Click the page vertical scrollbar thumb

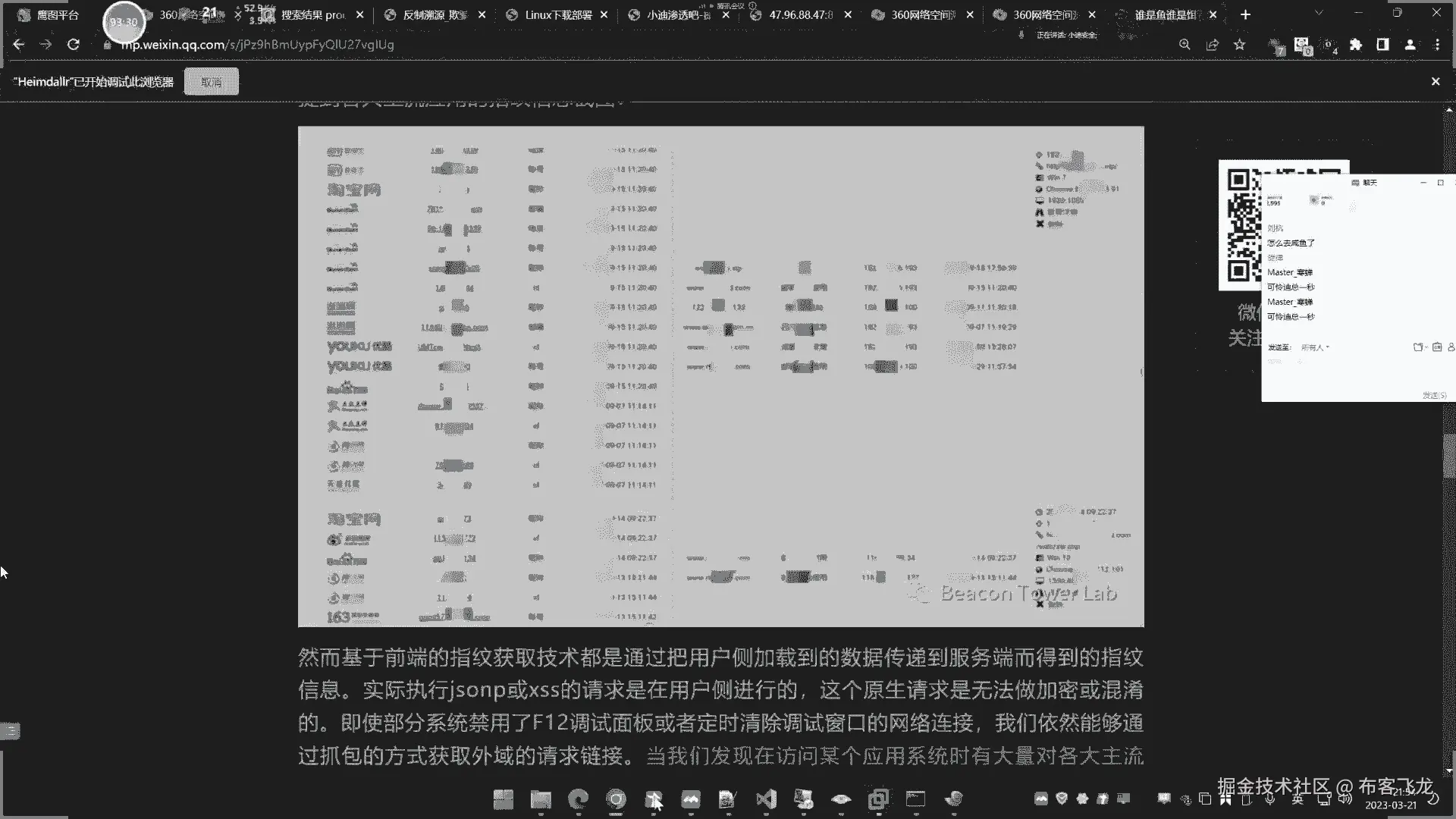pyautogui.click(x=1448, y=455)
